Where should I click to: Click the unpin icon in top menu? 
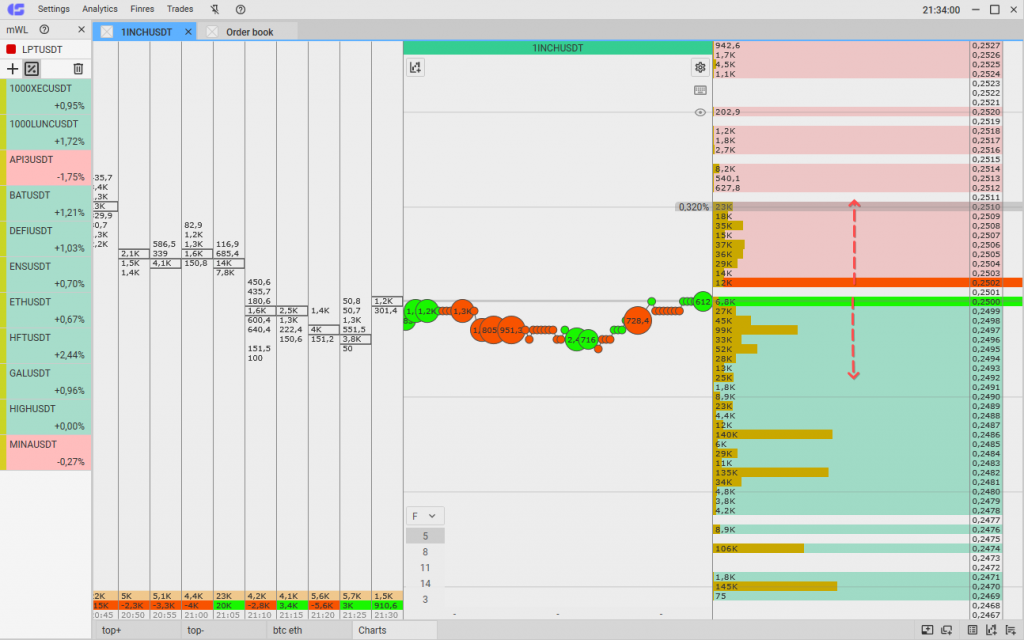(213, 9)
